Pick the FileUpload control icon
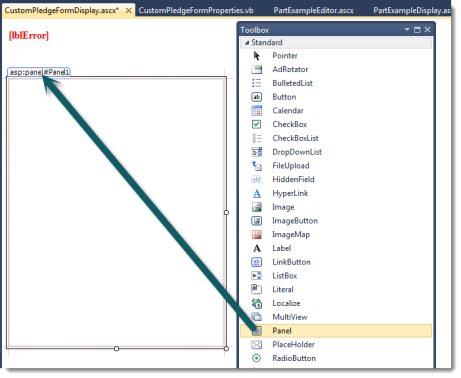The height and width of the screenshot is (378, 461). pyautogui.click(x=257, y=165)
